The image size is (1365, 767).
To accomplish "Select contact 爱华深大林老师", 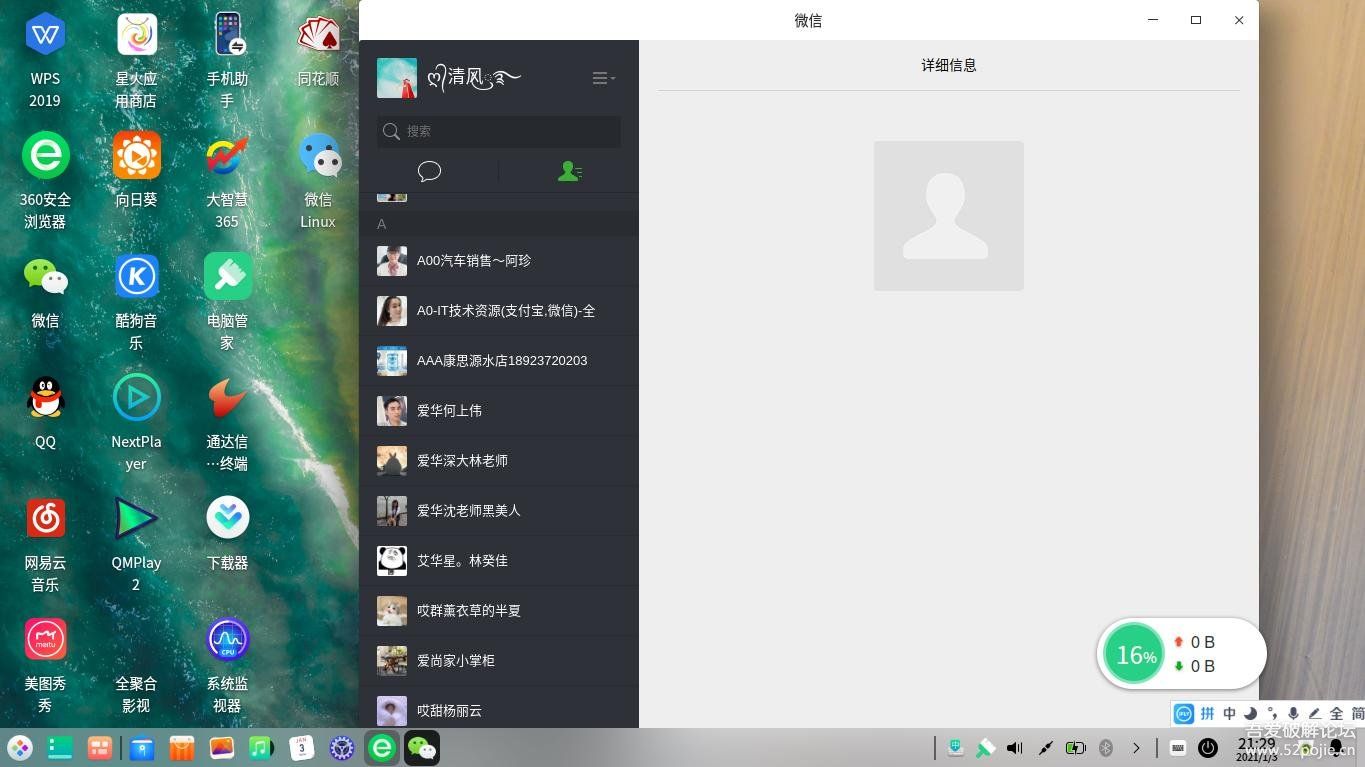I will [499, 460].
